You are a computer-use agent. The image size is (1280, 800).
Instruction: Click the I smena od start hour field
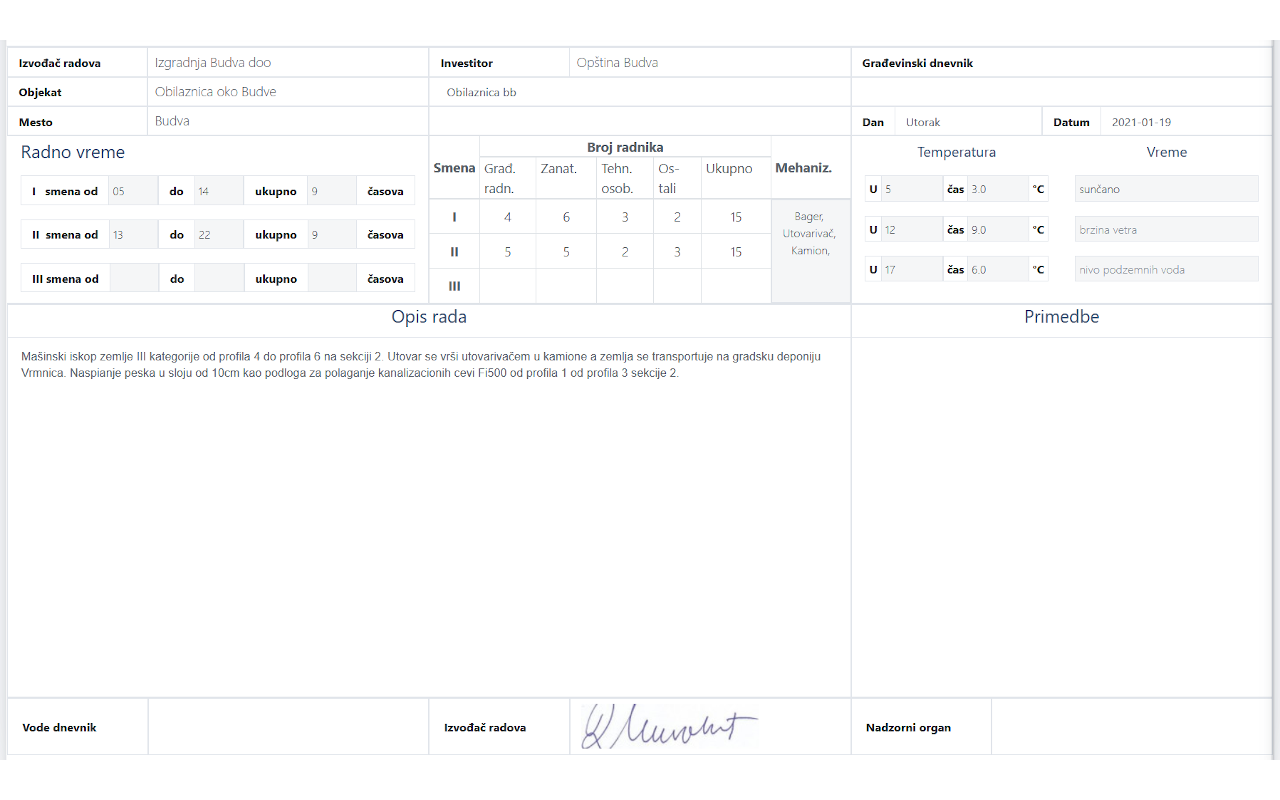[132, 191]
